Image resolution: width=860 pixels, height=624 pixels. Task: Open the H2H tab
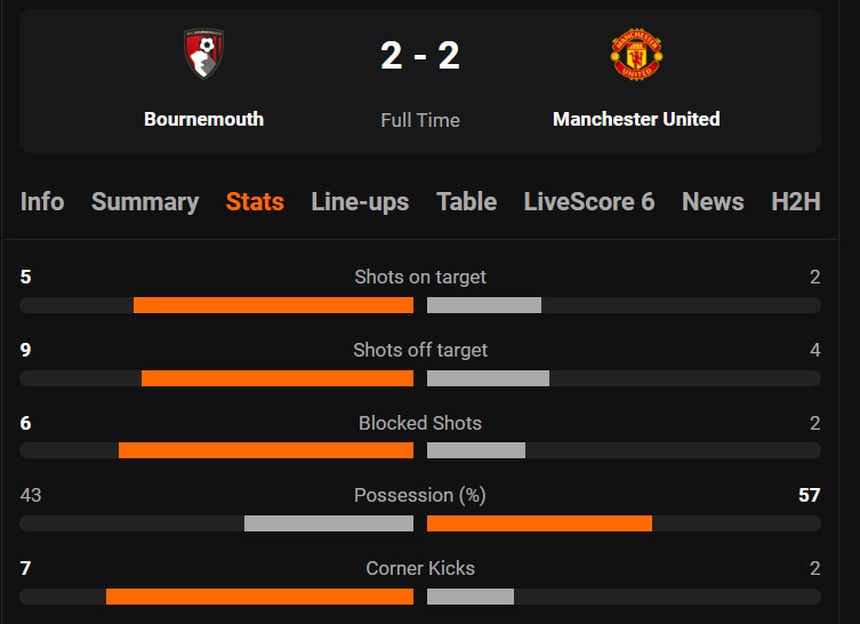click(x=796, y=202)
